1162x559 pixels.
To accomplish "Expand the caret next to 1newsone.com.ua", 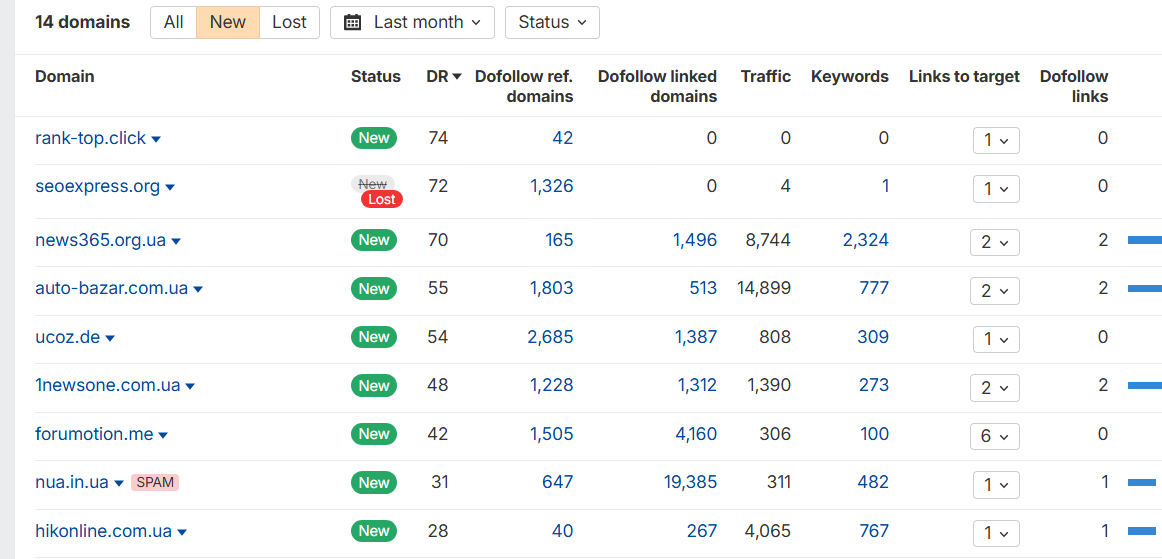I will pyautogui.click(x=190, y=387).
